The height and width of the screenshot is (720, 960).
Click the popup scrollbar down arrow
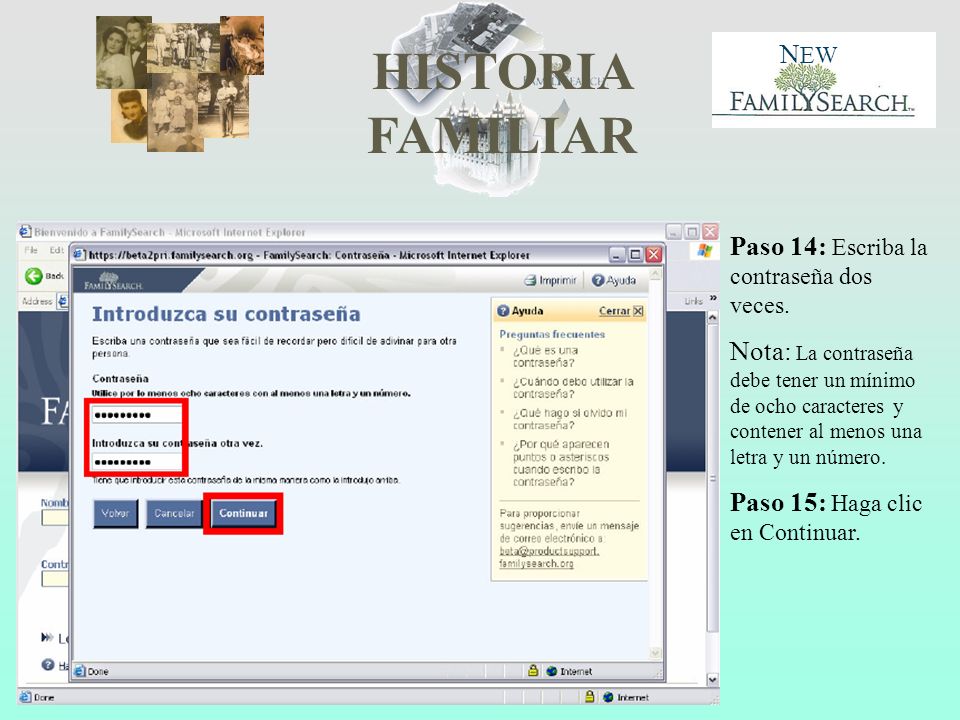click(655, 653)
